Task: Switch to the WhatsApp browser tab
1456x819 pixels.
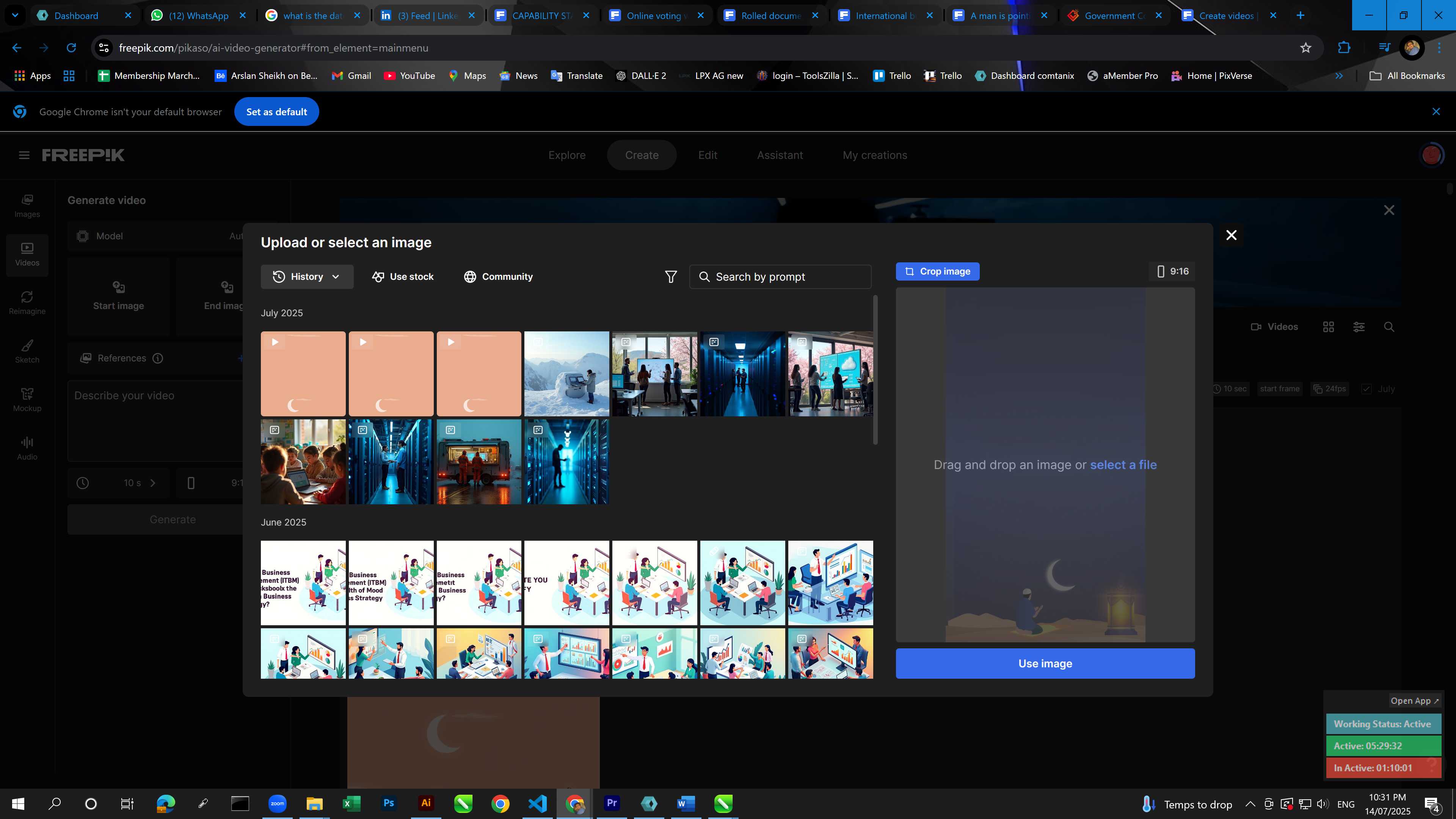Action: 198,15
